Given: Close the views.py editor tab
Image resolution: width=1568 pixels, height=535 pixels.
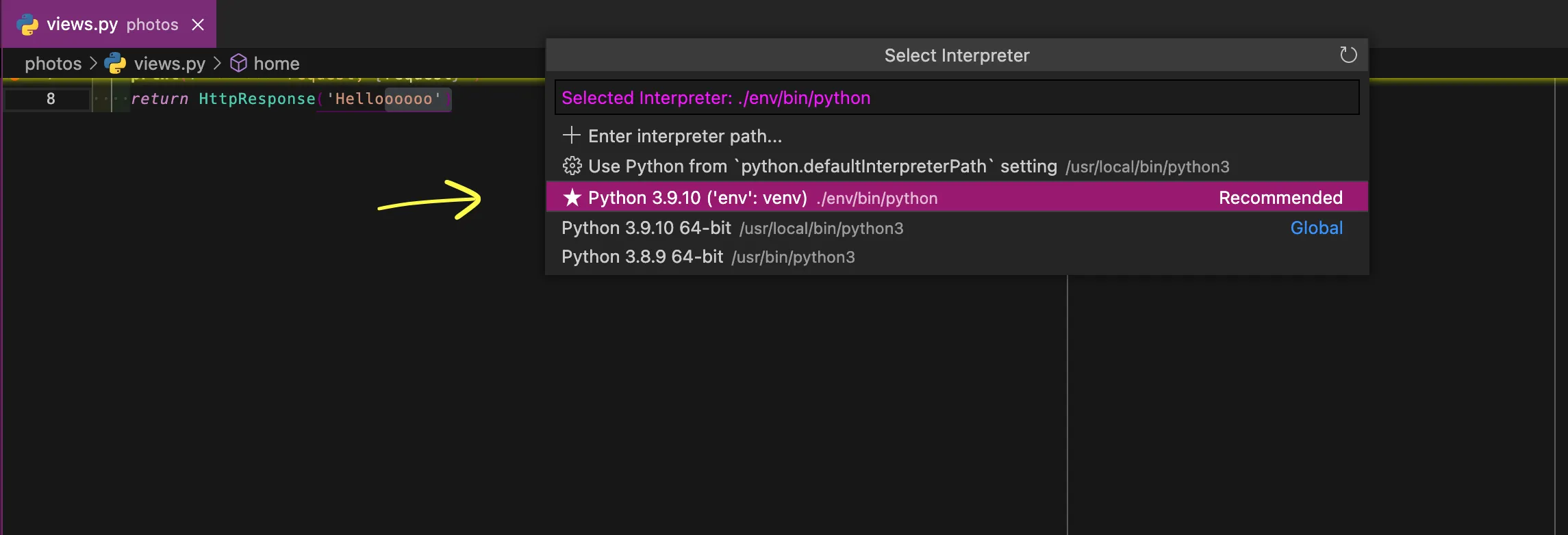Looking at the screenshot, I should coord(198,25).
